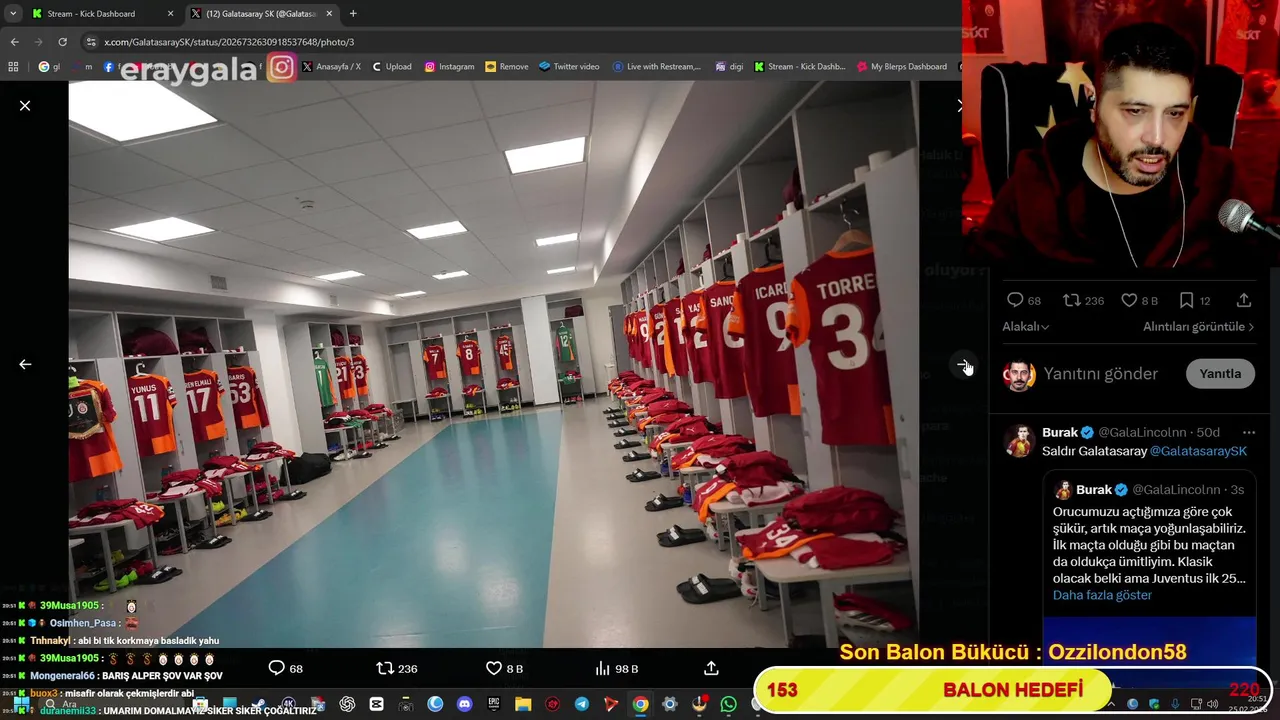The image size is (1280, 720).
Task: Close the photo viewer with the X icon
Action: [25, 105]
